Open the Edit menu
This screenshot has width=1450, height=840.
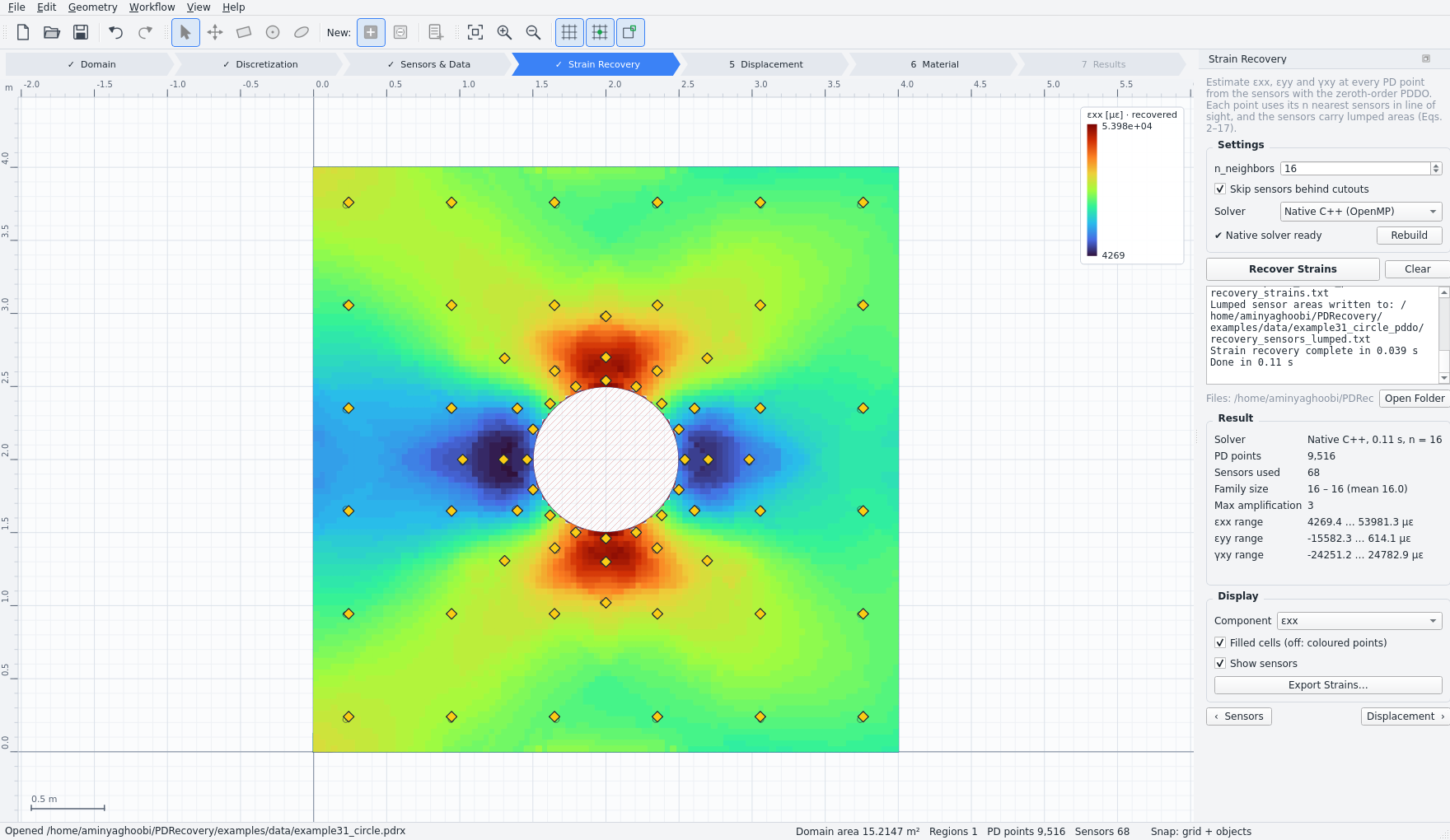tap(47, 7)
